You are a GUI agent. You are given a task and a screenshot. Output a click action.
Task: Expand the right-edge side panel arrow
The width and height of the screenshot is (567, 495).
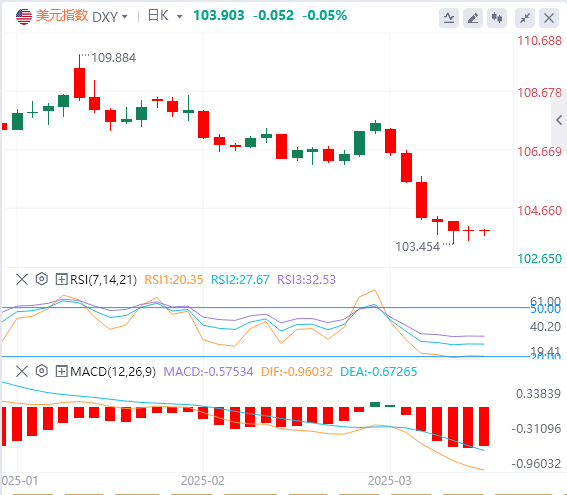[x=559, y=120]
